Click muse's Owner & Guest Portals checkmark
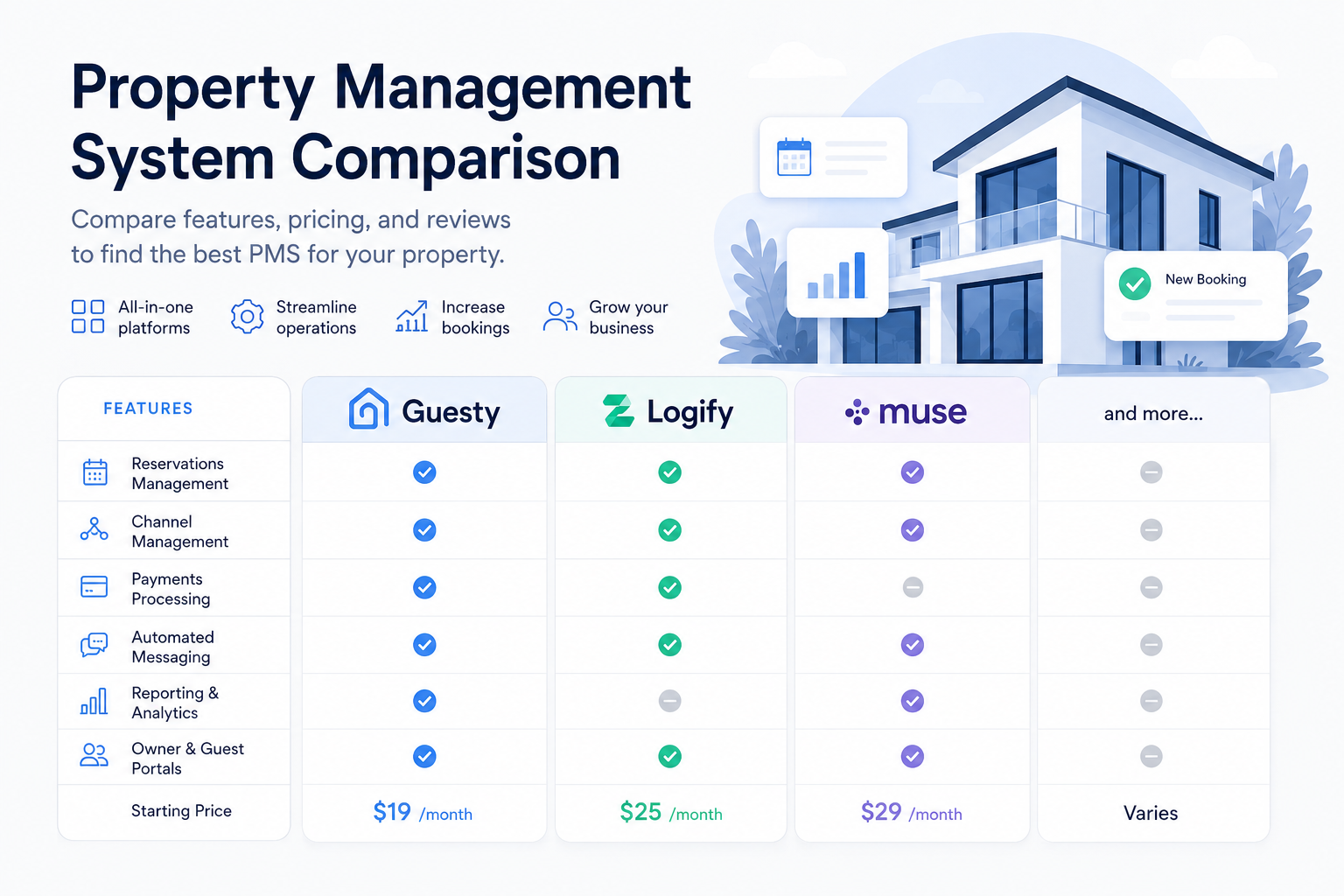1344x896 pixels. 913,757
